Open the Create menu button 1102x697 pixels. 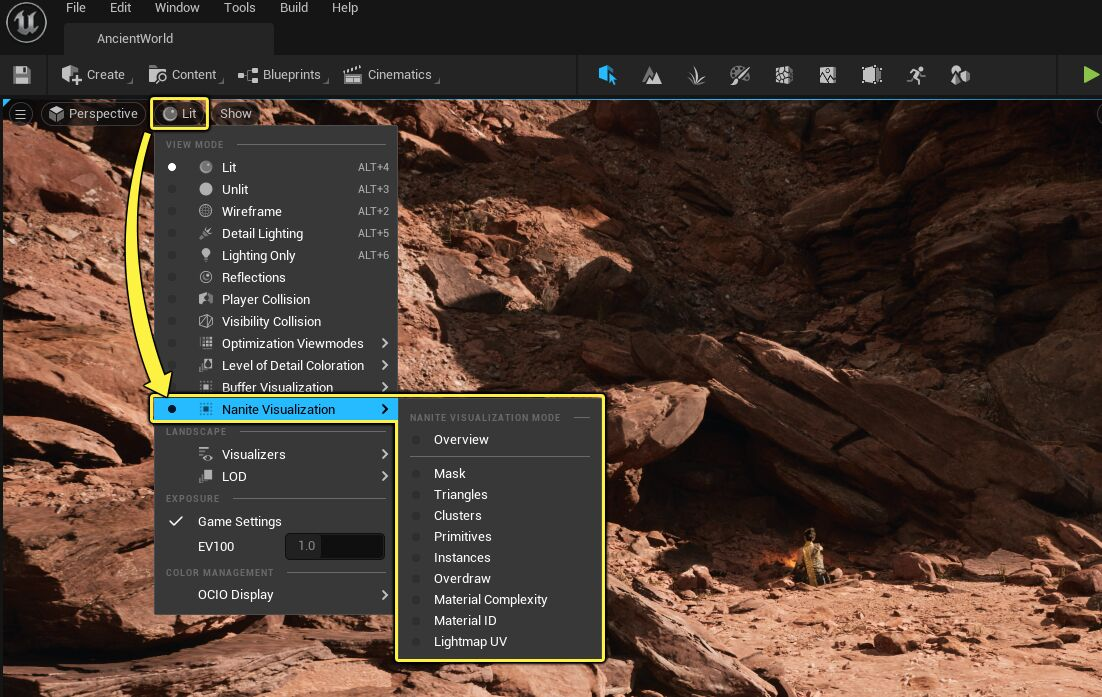tap(96, 75)
